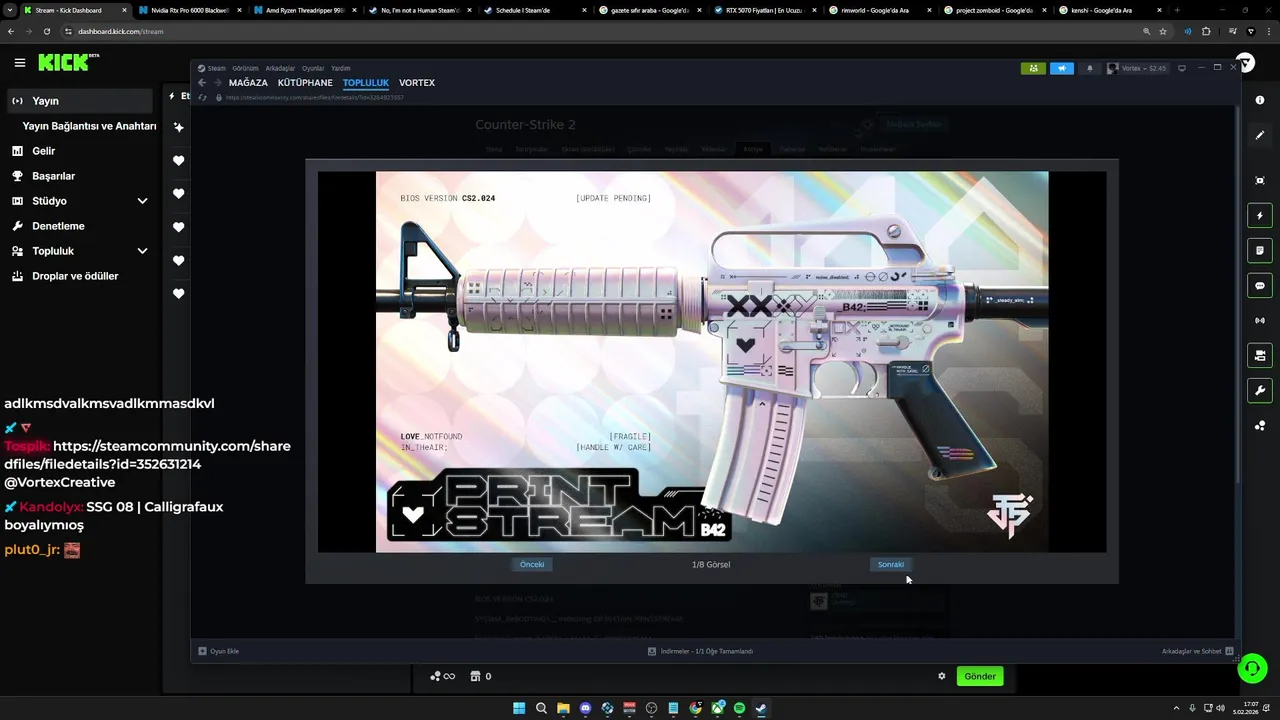This screenshot has width=1280, height=720.
Task: Click the pencil edit icon on right rail
Action: click(1259, 135)
